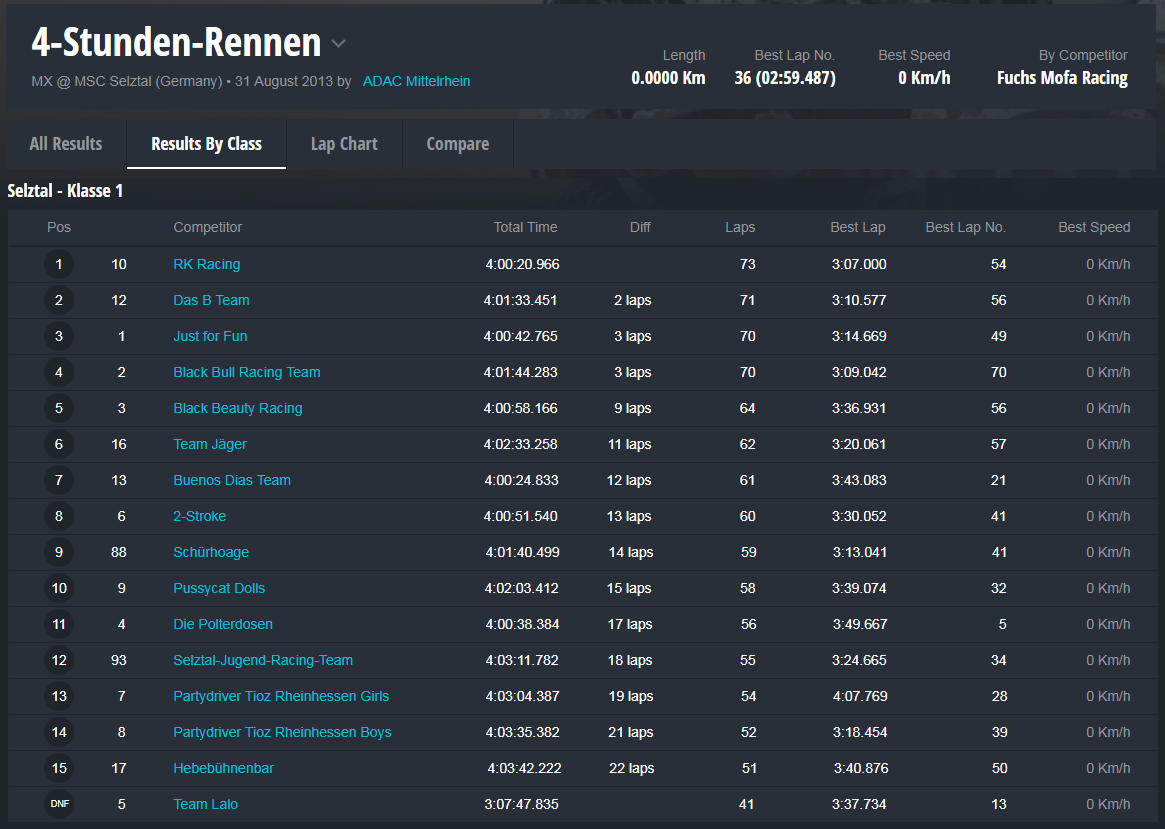Open the Lap Chart tab
The width and height of the screenshot is (1165, 829).
click(344, 144)
